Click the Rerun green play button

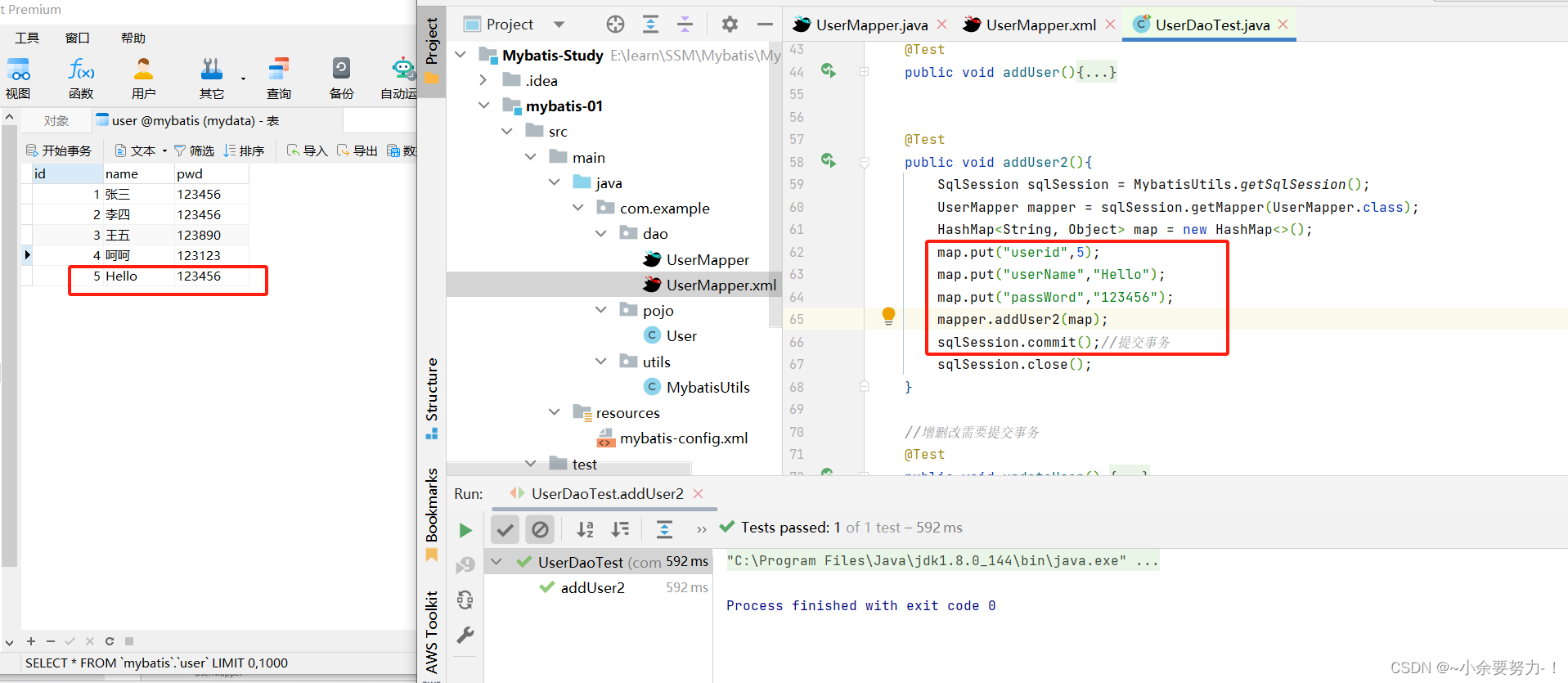point(465,530)
